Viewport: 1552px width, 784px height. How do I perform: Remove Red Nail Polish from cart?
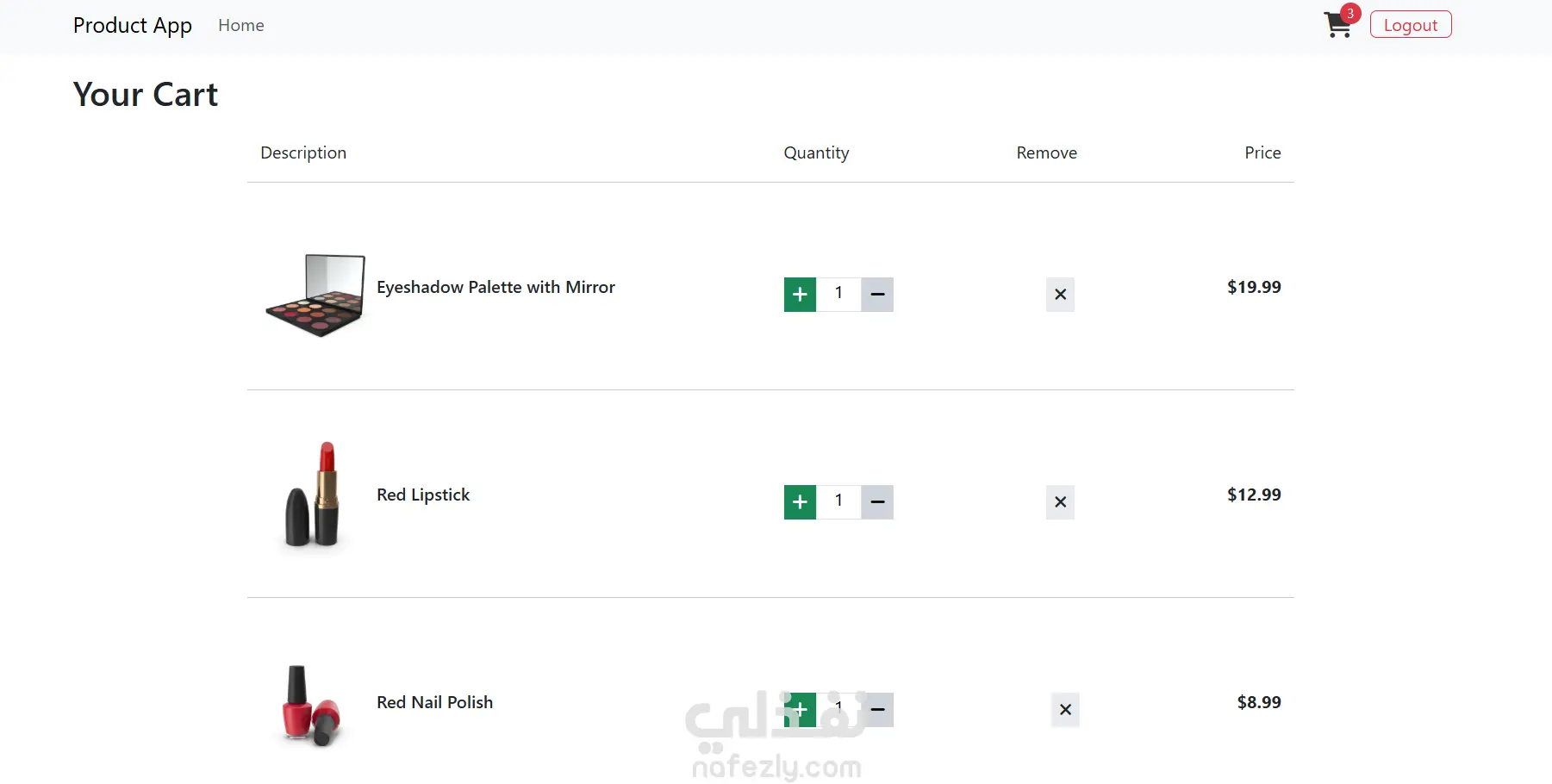click(x=1065, y=710)
